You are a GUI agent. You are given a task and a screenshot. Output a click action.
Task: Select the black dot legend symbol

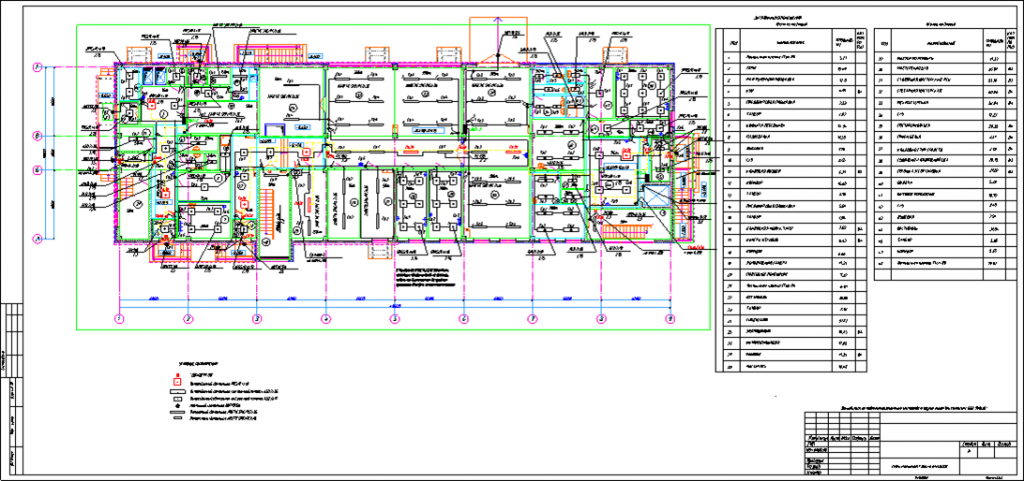(176, 405)
